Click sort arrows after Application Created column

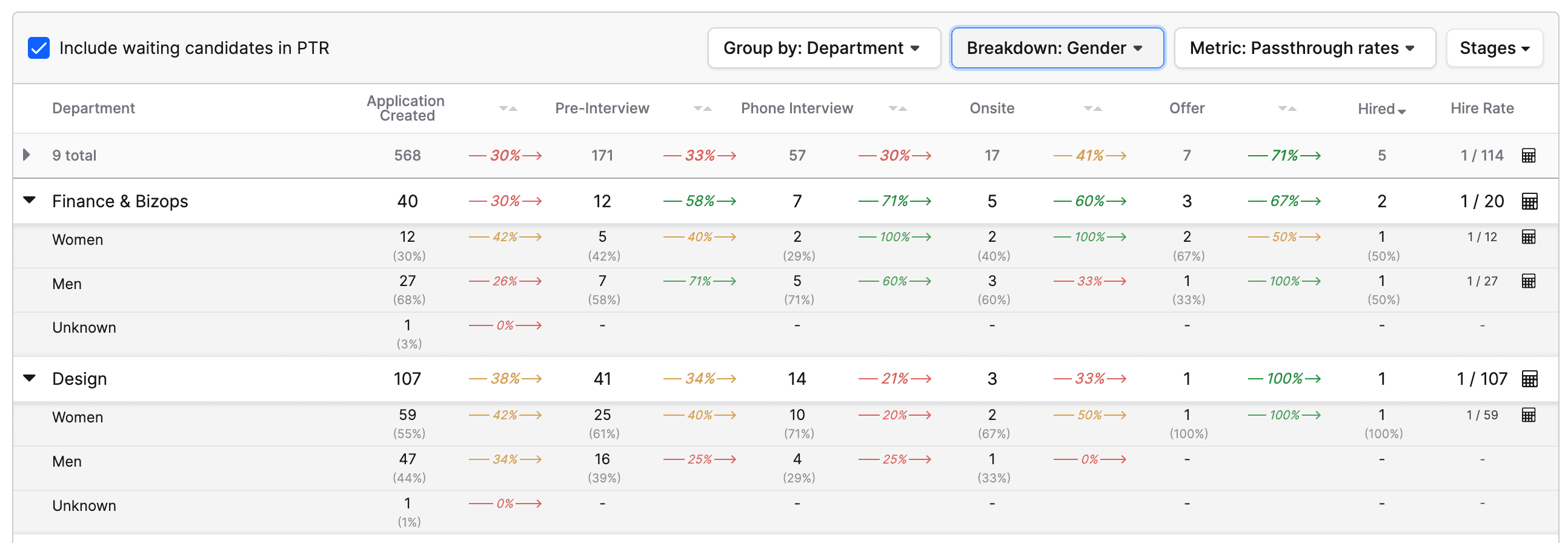pos(508,108)
